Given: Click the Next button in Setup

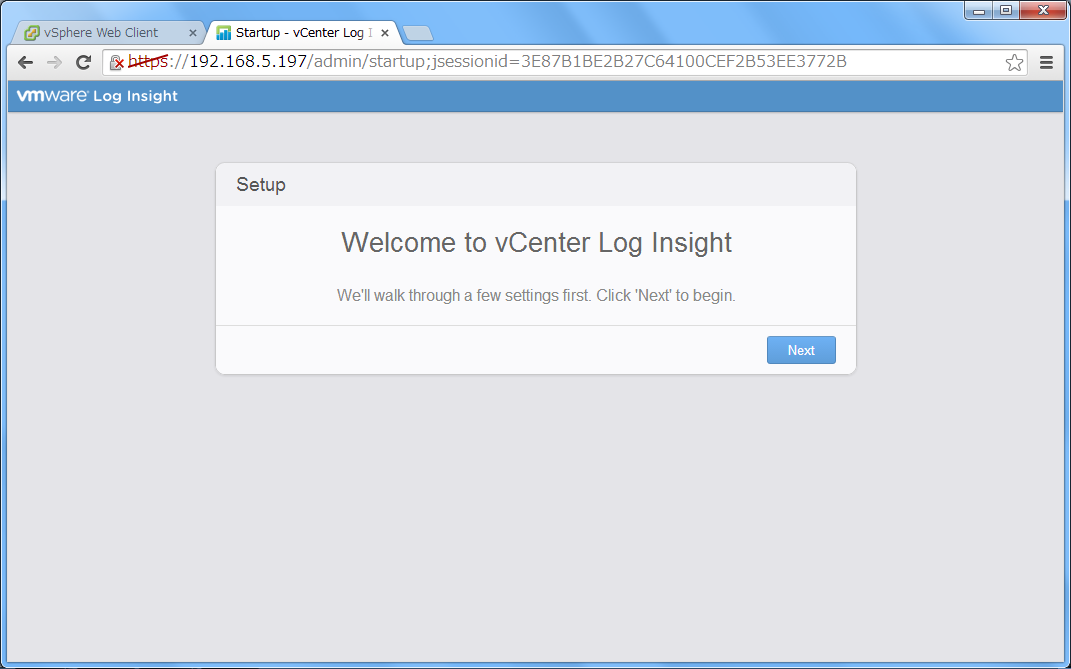Looking at the screenshot, I should click(x=800, y=350).
